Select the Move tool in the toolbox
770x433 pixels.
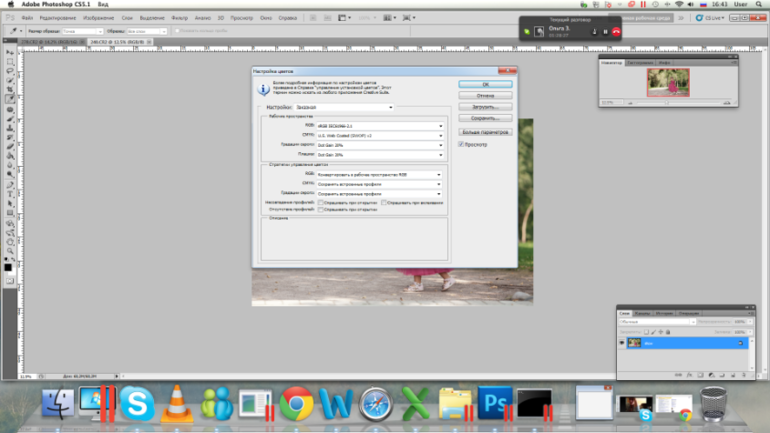pos(10,50)
